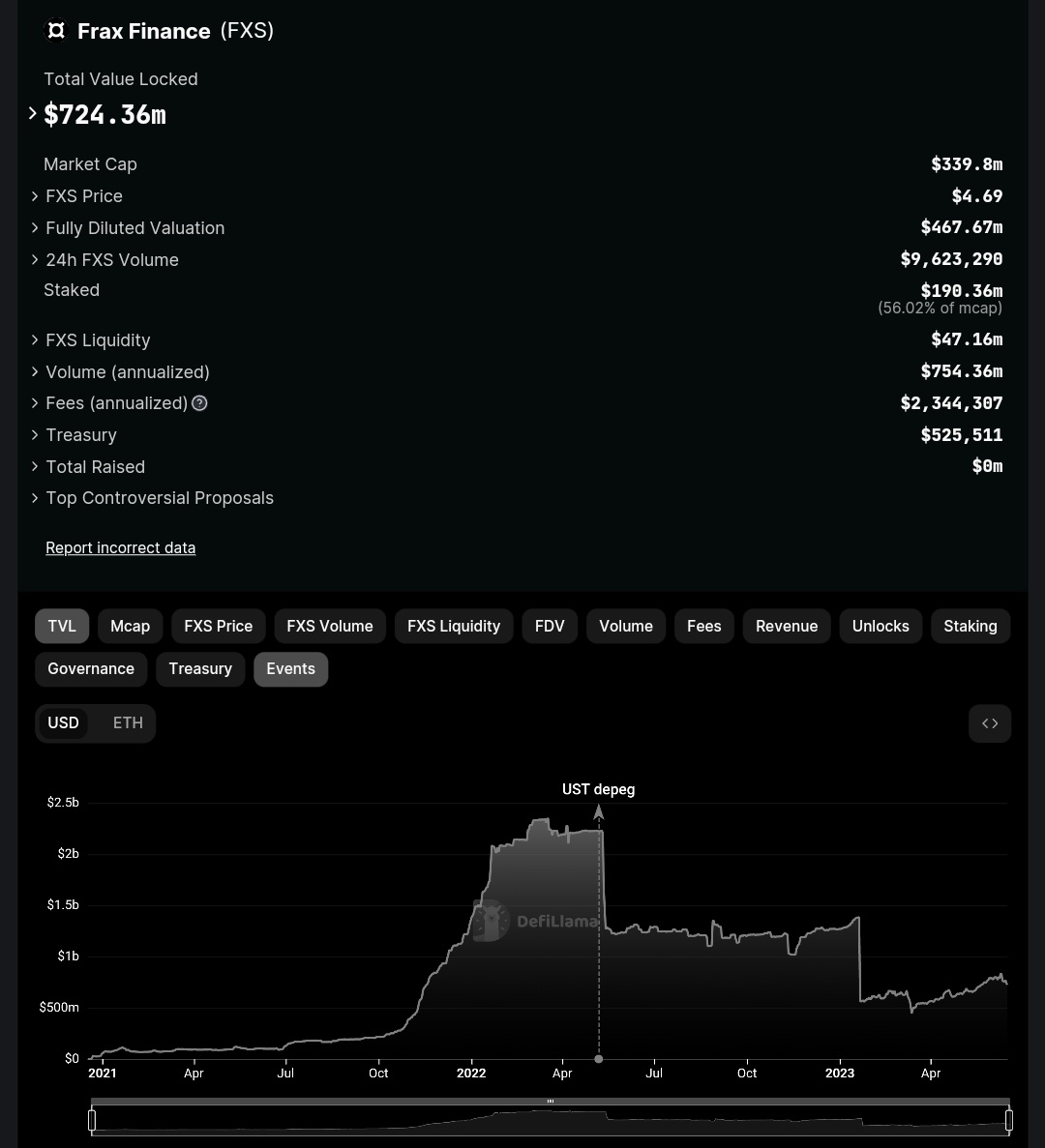Switch chart denomination to ETH
Screen dimensions: 1045x1148
[128, 723]
